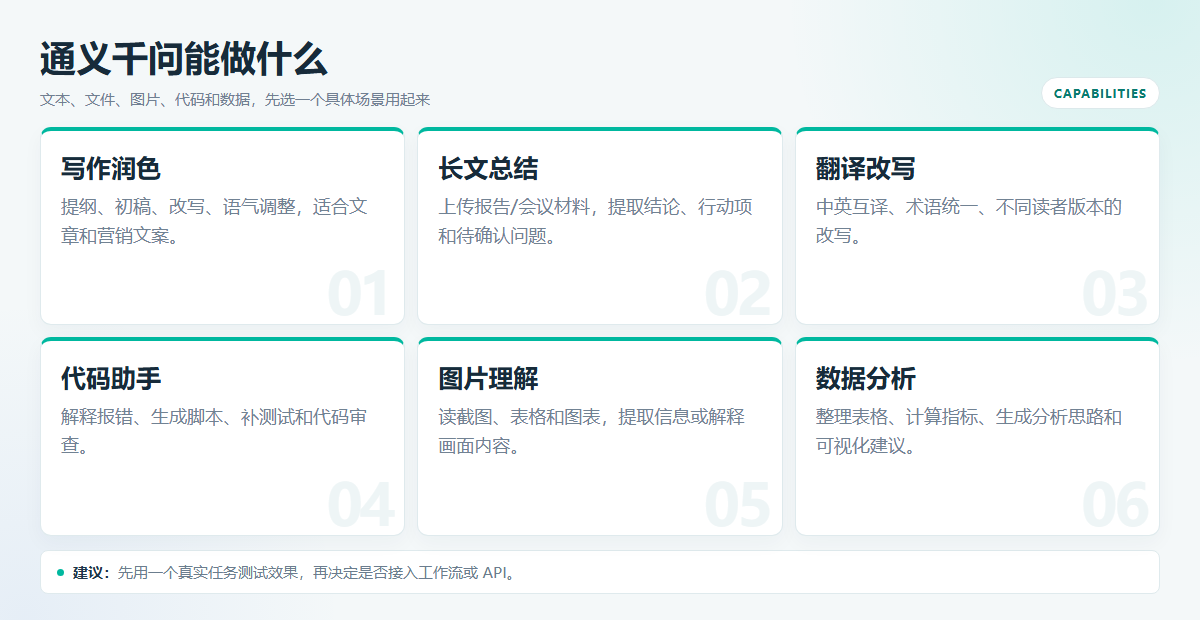This screenshot has width=1200, height=620.
Task: Click description 读截图、表格和图表
Action: point(591,431)
